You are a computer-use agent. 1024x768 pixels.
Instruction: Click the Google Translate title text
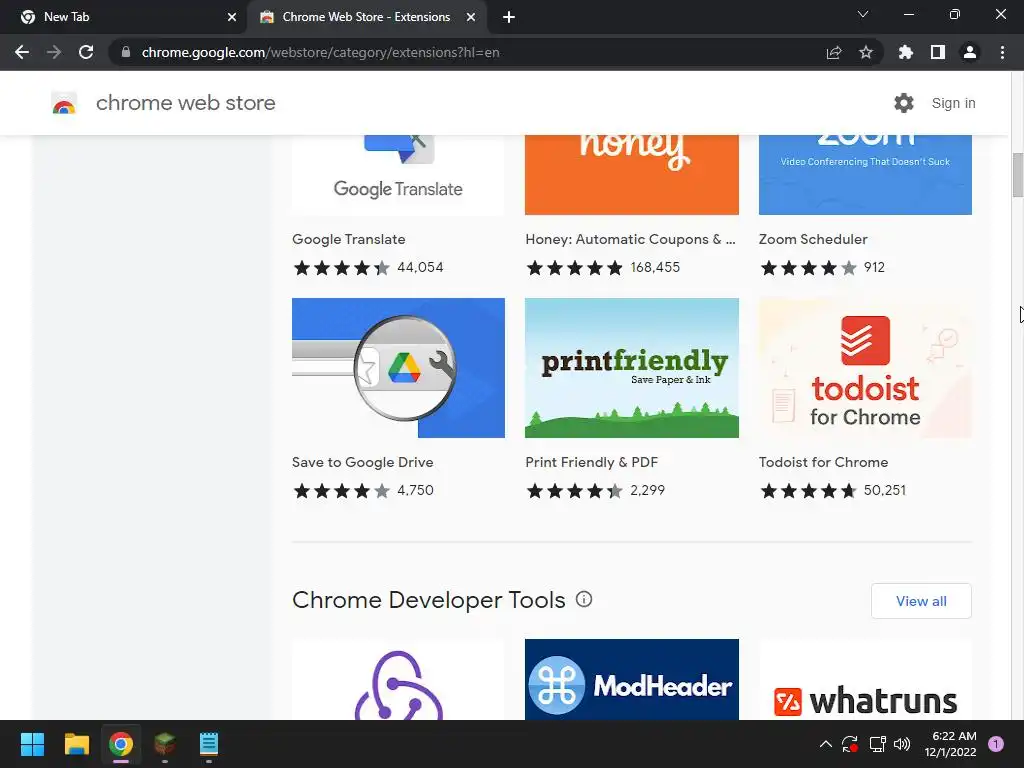point(349,239)
